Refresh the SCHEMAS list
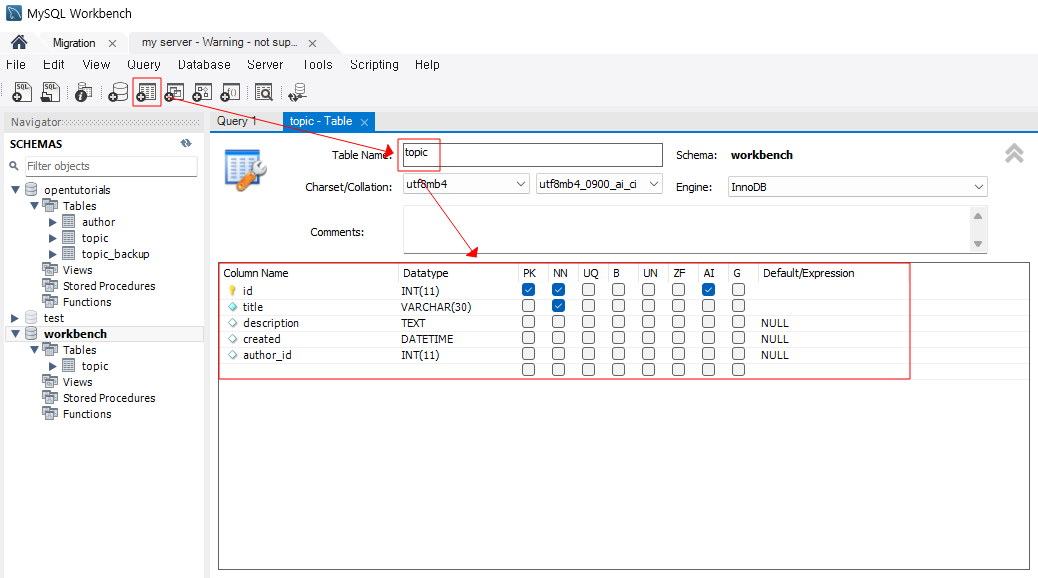The width and height of the screenshot is (1038, 578). pos(186,143)
